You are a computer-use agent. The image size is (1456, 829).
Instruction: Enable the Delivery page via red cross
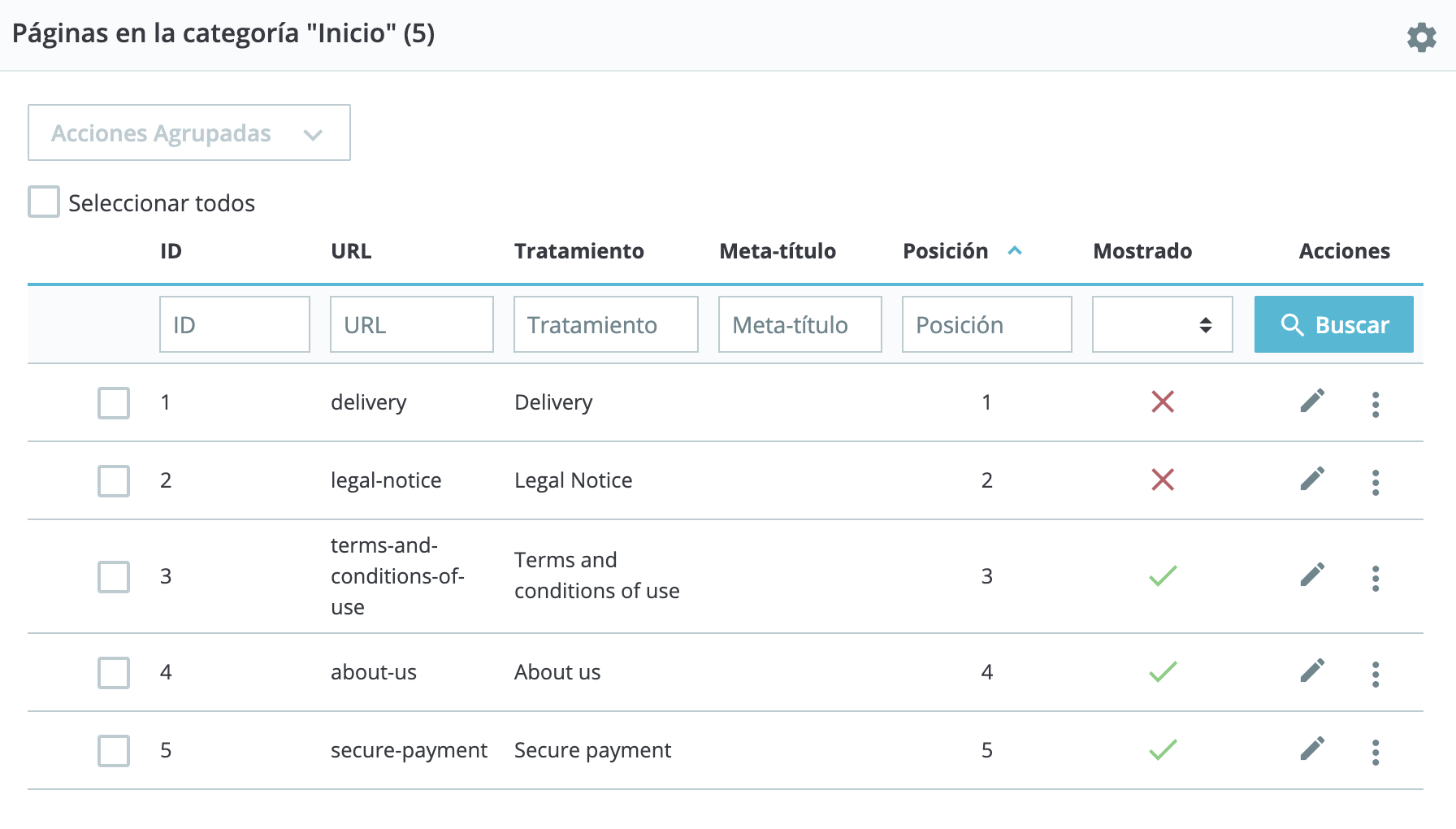(1163, 401)
